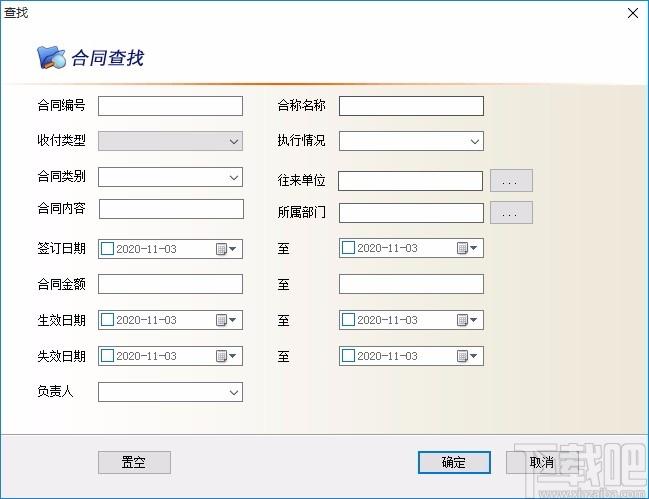This screenshot has height=499, width=649.
Task: Expand the 收付类型 dropdown
Action: point(233,141)
